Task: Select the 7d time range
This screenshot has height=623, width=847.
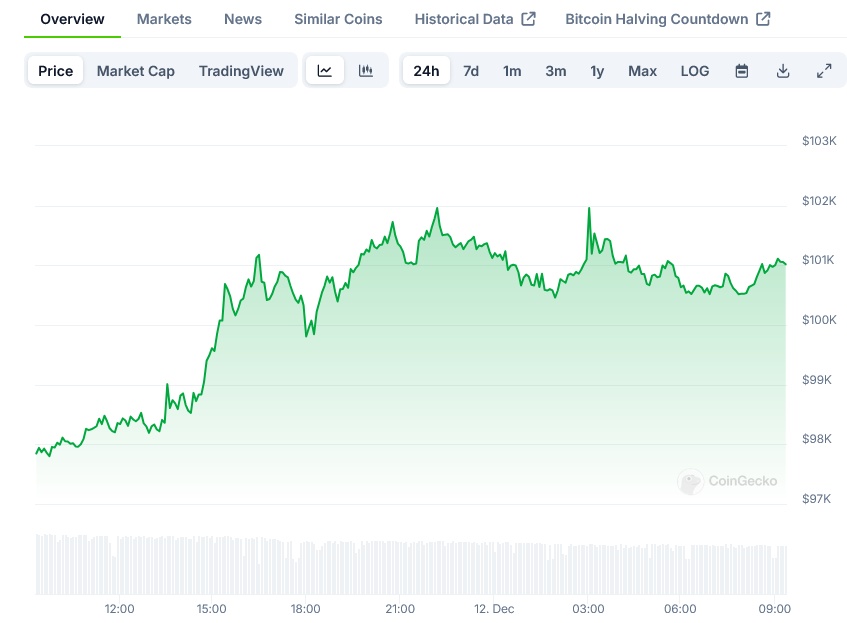Action: (471, 71)
